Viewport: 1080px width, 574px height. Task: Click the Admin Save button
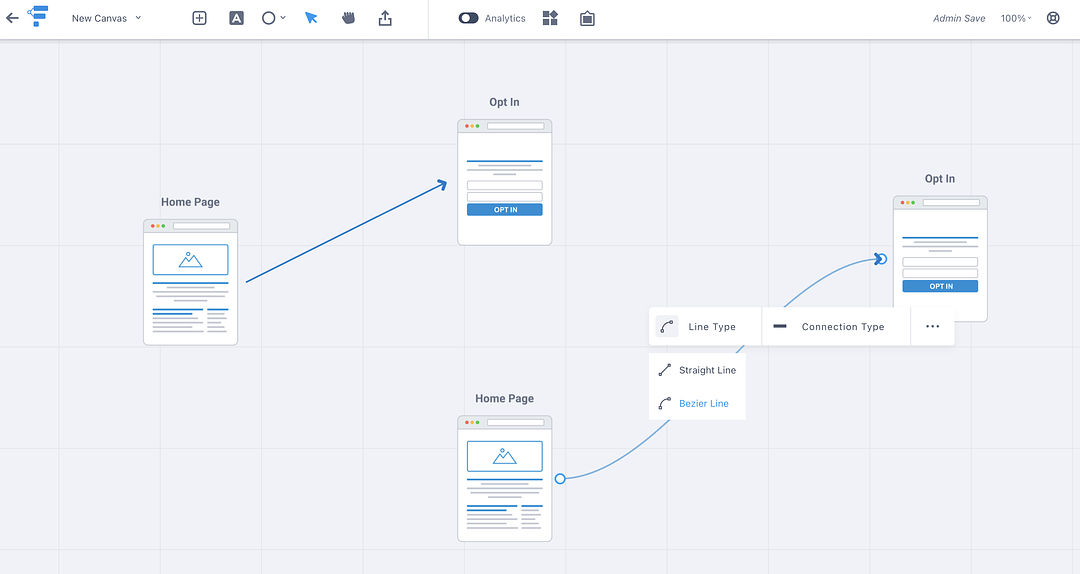tap(959, 18)
